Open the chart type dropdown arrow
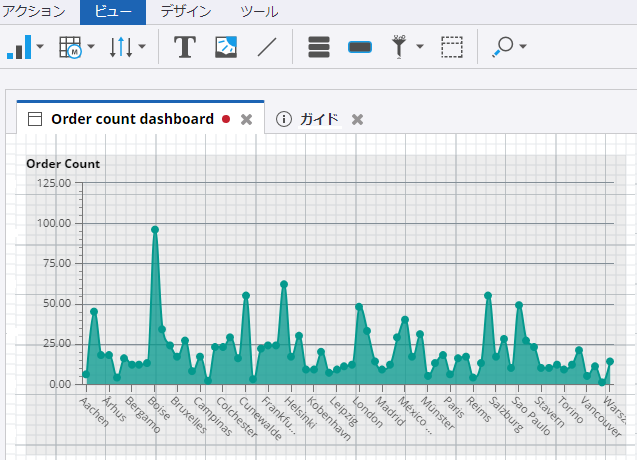This screenshot has width=637, height=460. click(x=40, y=47)
